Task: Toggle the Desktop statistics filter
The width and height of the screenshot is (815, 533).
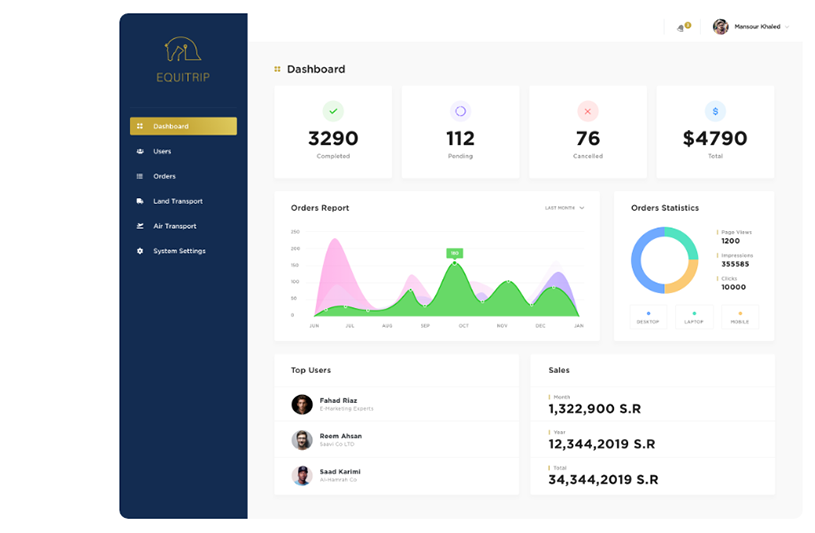Action: click(648, 317)
